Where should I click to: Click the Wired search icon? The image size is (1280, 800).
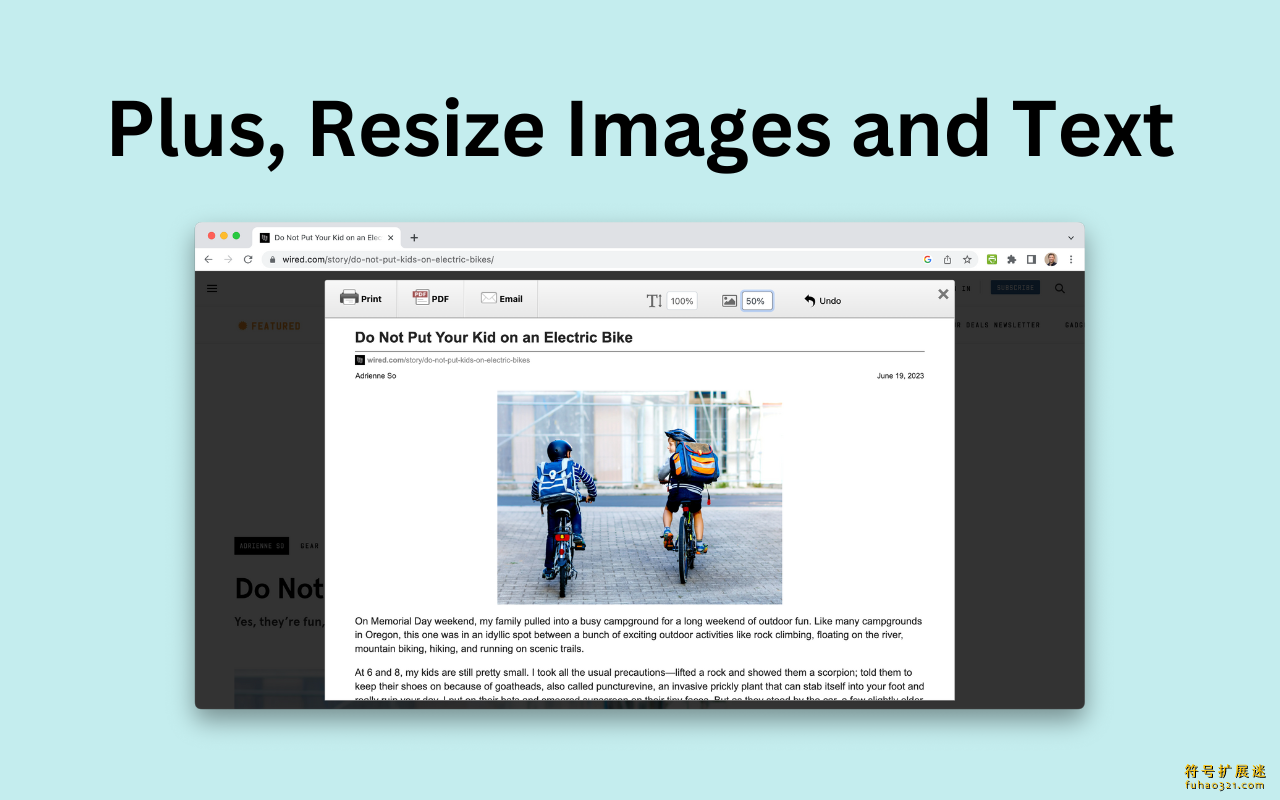pyautogui.click(x=1060, y=288)
